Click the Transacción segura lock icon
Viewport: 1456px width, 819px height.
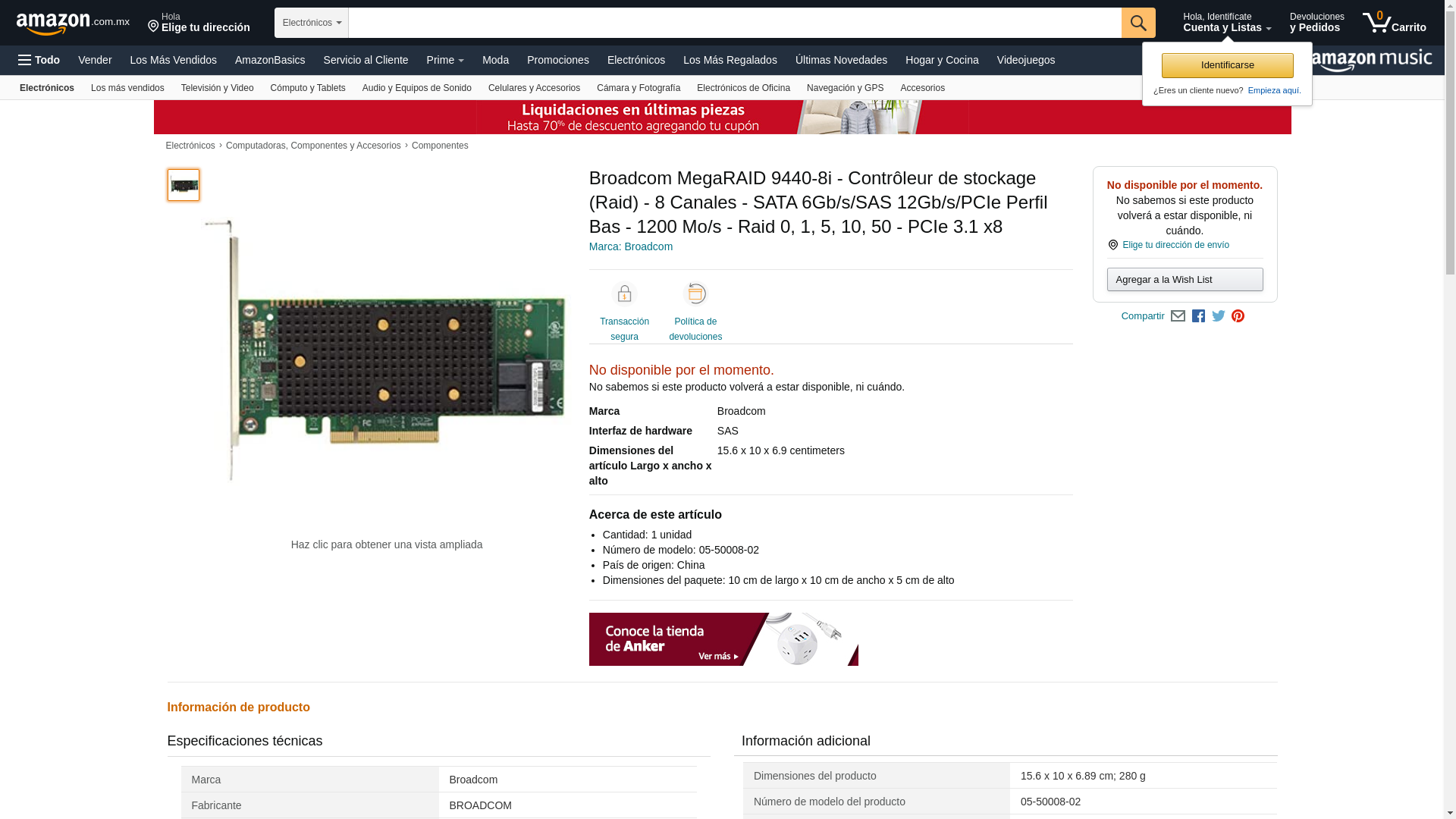tap(624, 294)
